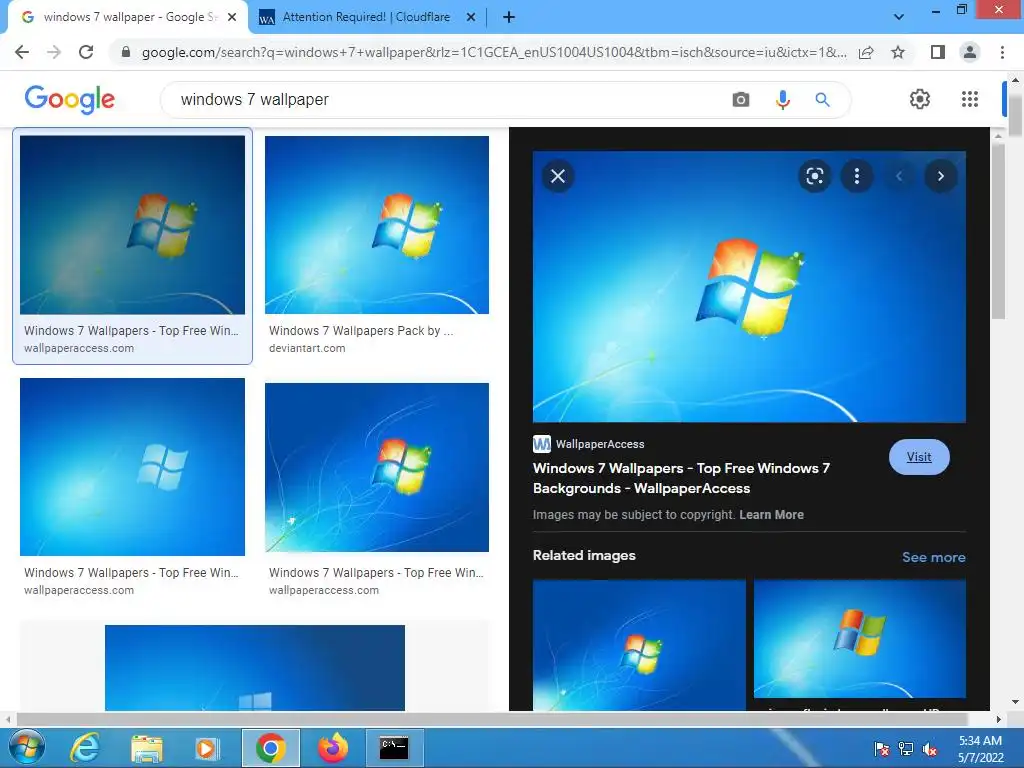Go back using the browser back arrow
1024x768 pixels.
[x=22, y=52]
